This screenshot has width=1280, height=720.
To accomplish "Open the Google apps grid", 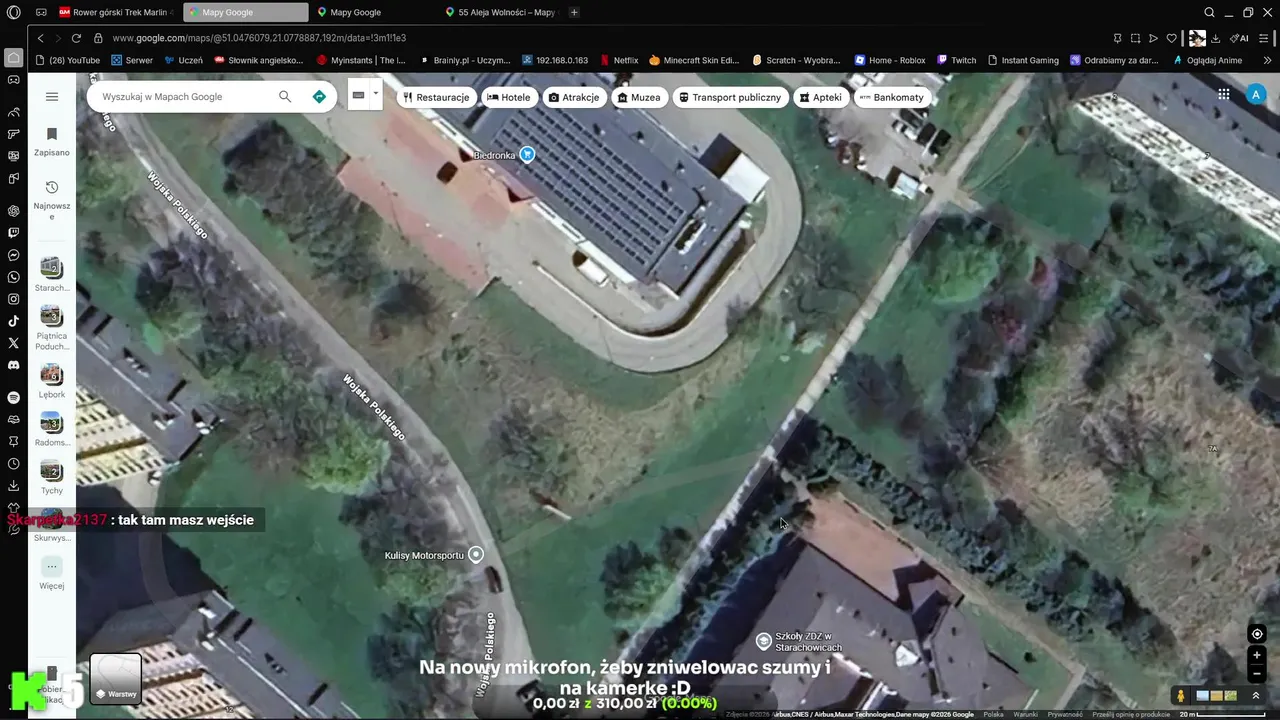I will pyautogui.click(x=1223, y=95).
